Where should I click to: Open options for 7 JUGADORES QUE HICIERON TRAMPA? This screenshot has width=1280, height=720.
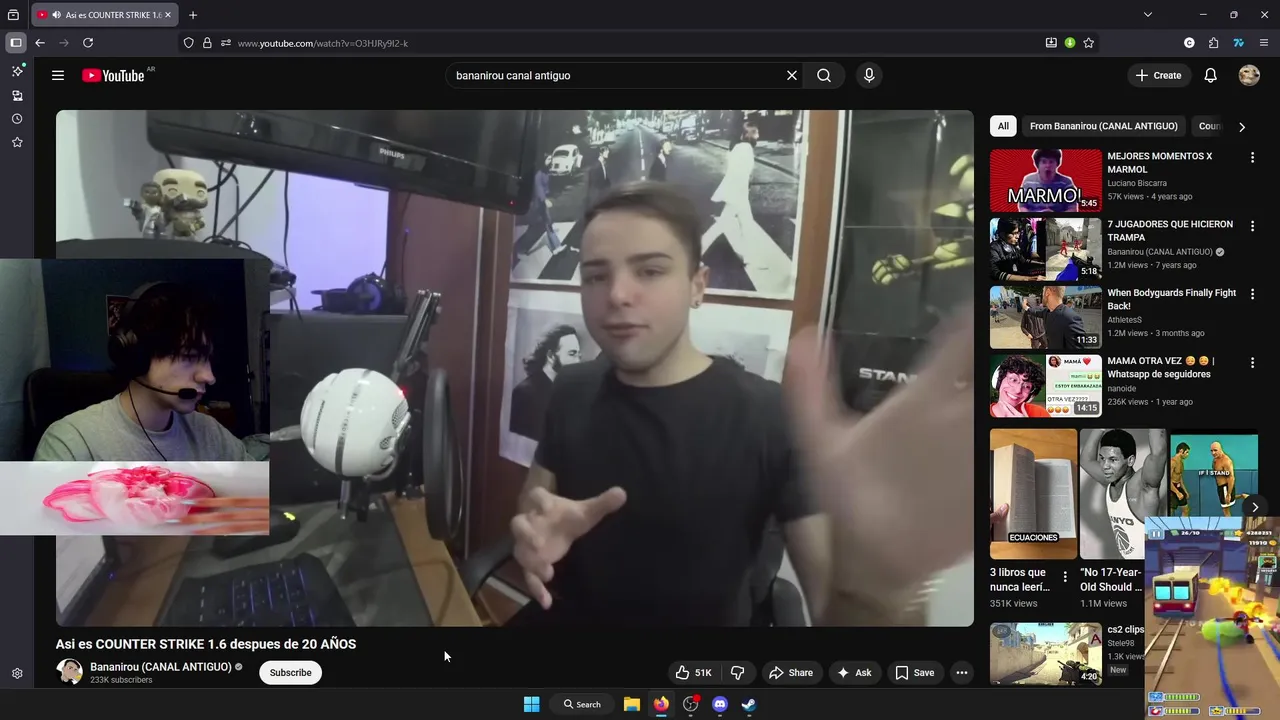(x=1252, y=226)
